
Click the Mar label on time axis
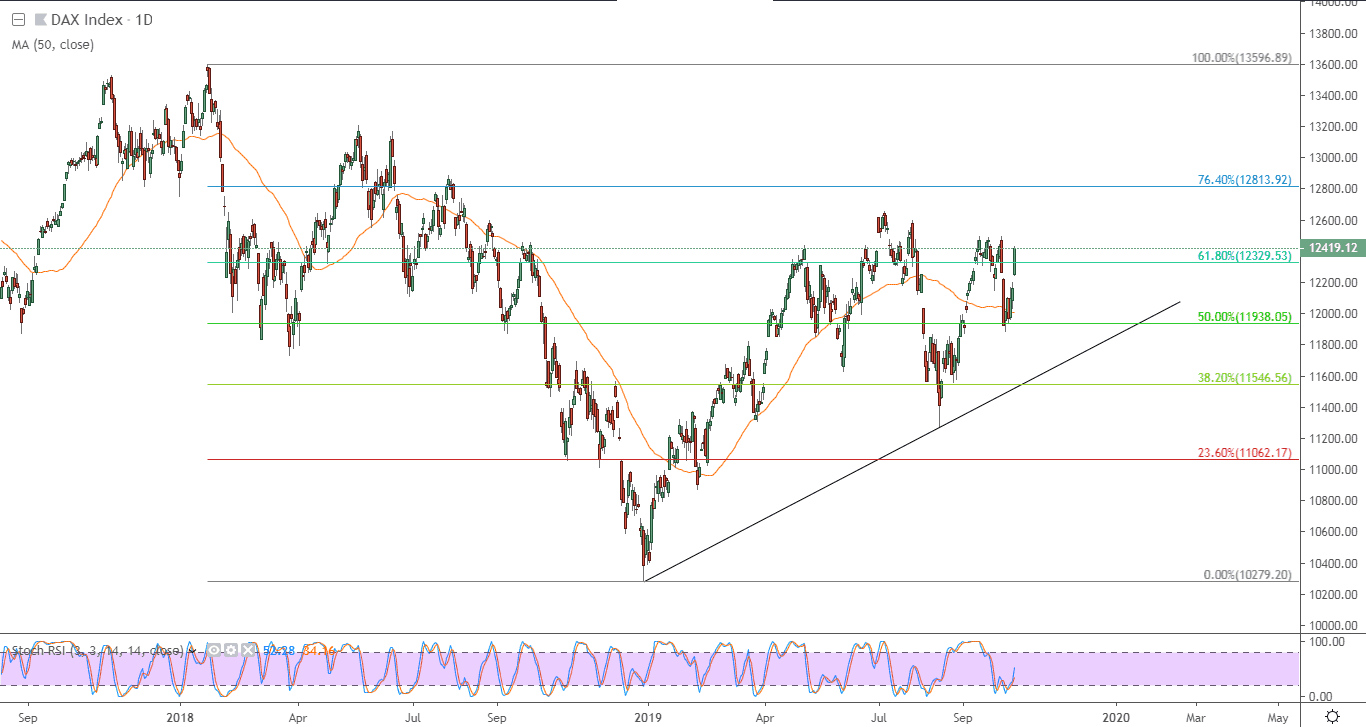coord(1194,717)
